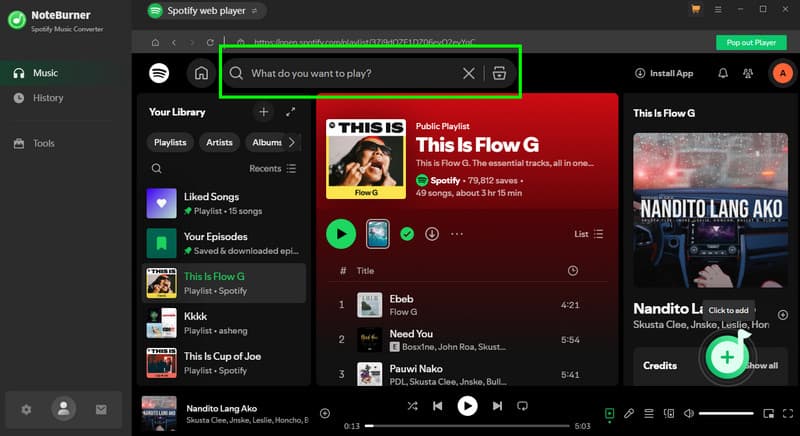Select the Music sidebar tab
The height and width of the screenshot is (436, 800).
[x=65, y=73]
